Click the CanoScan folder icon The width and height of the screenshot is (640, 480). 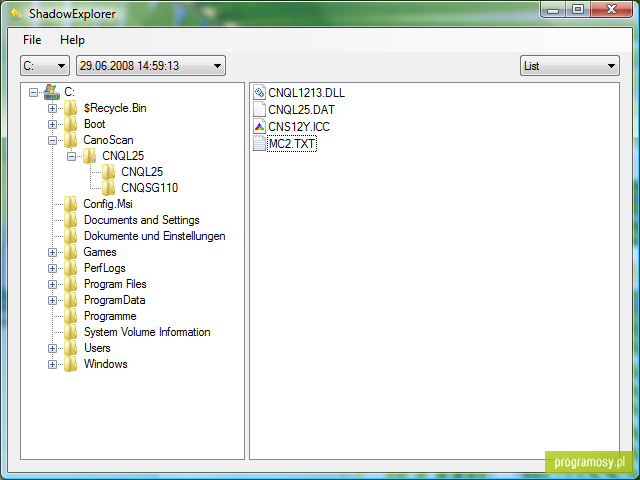click(x=71, y=140)
